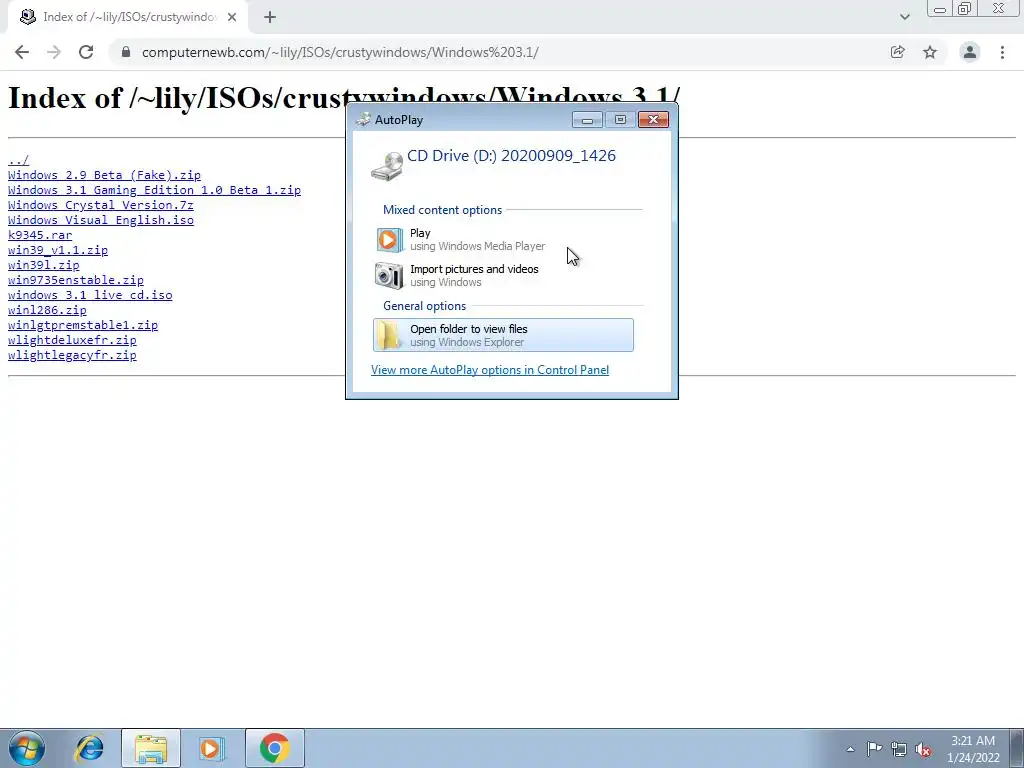Download winlgtpremstable1.zip
Screen dimensions: 1024x768
83,325
